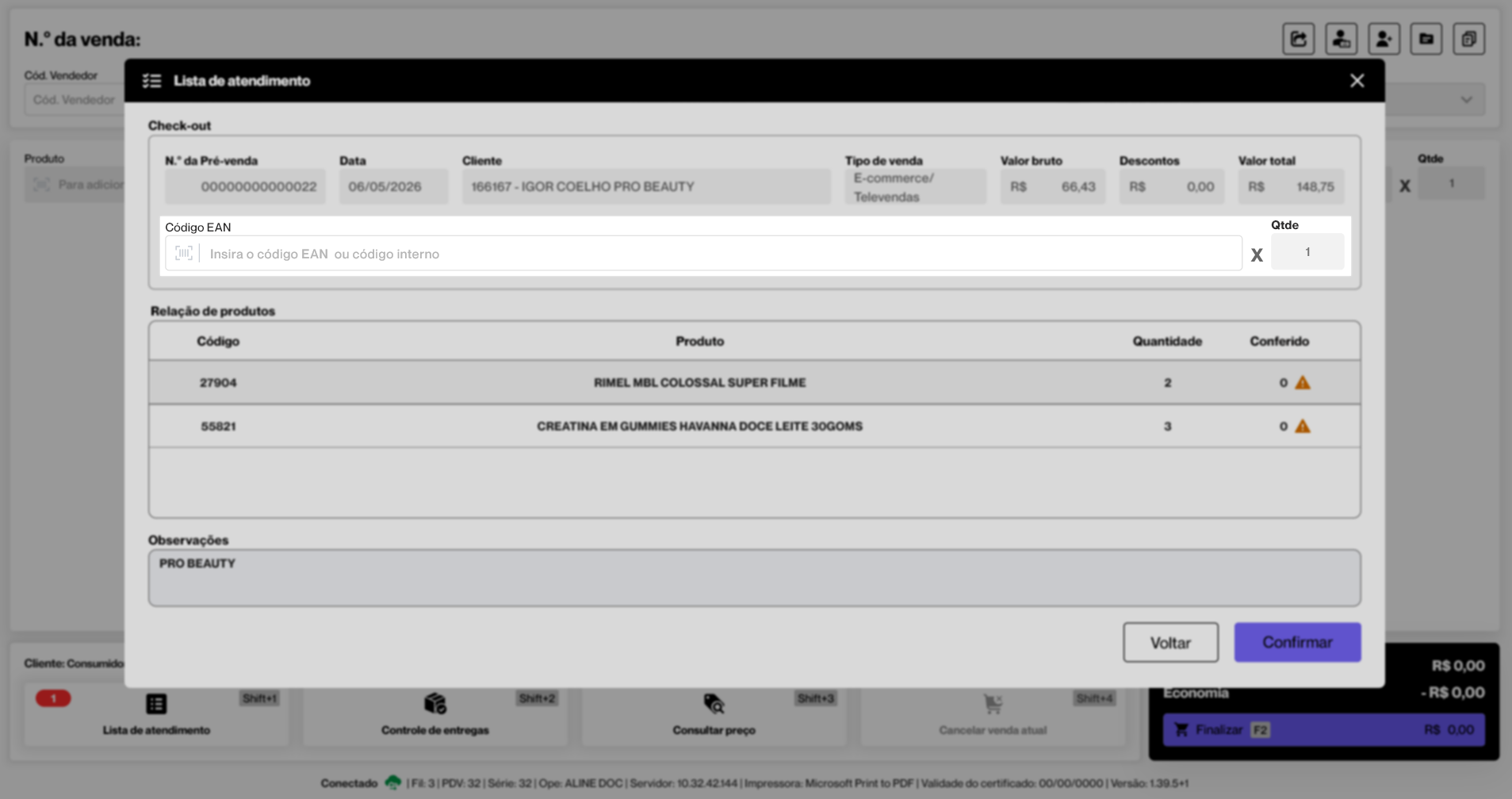
Task: Select row 27904 in Relação de produtos
Action: (x=755, y=383)
